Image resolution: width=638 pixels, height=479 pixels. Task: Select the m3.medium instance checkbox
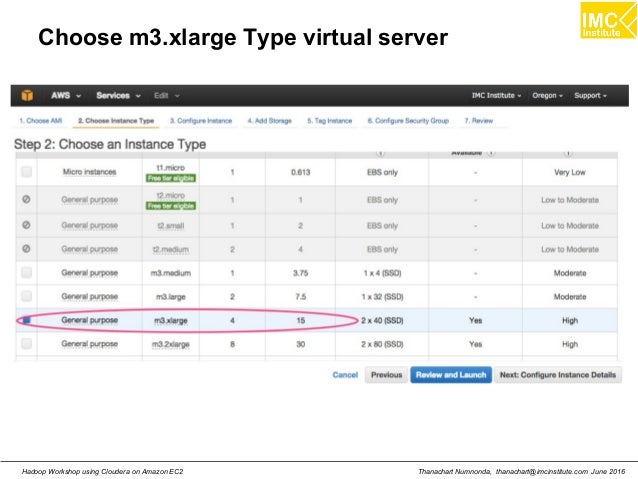point(26,272)
